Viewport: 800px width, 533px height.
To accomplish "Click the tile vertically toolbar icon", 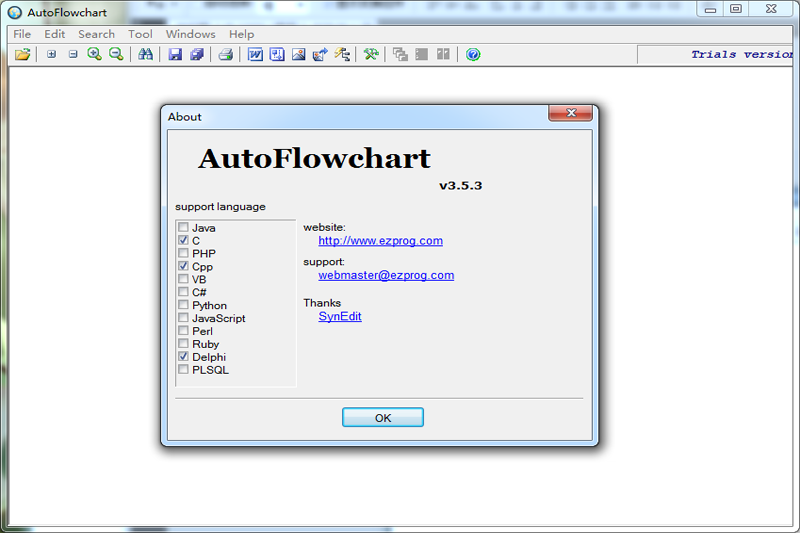I will (443, 54).
